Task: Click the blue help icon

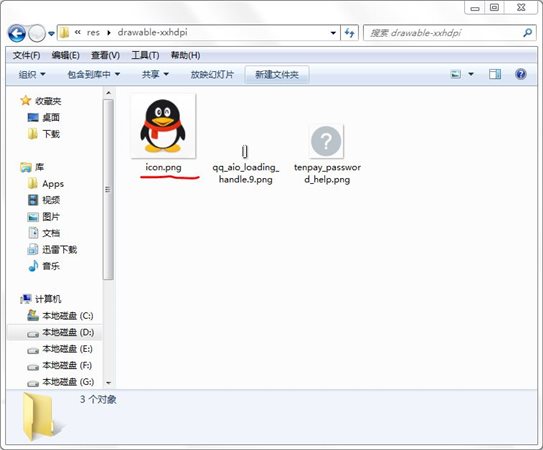Action: click(520, 74)
